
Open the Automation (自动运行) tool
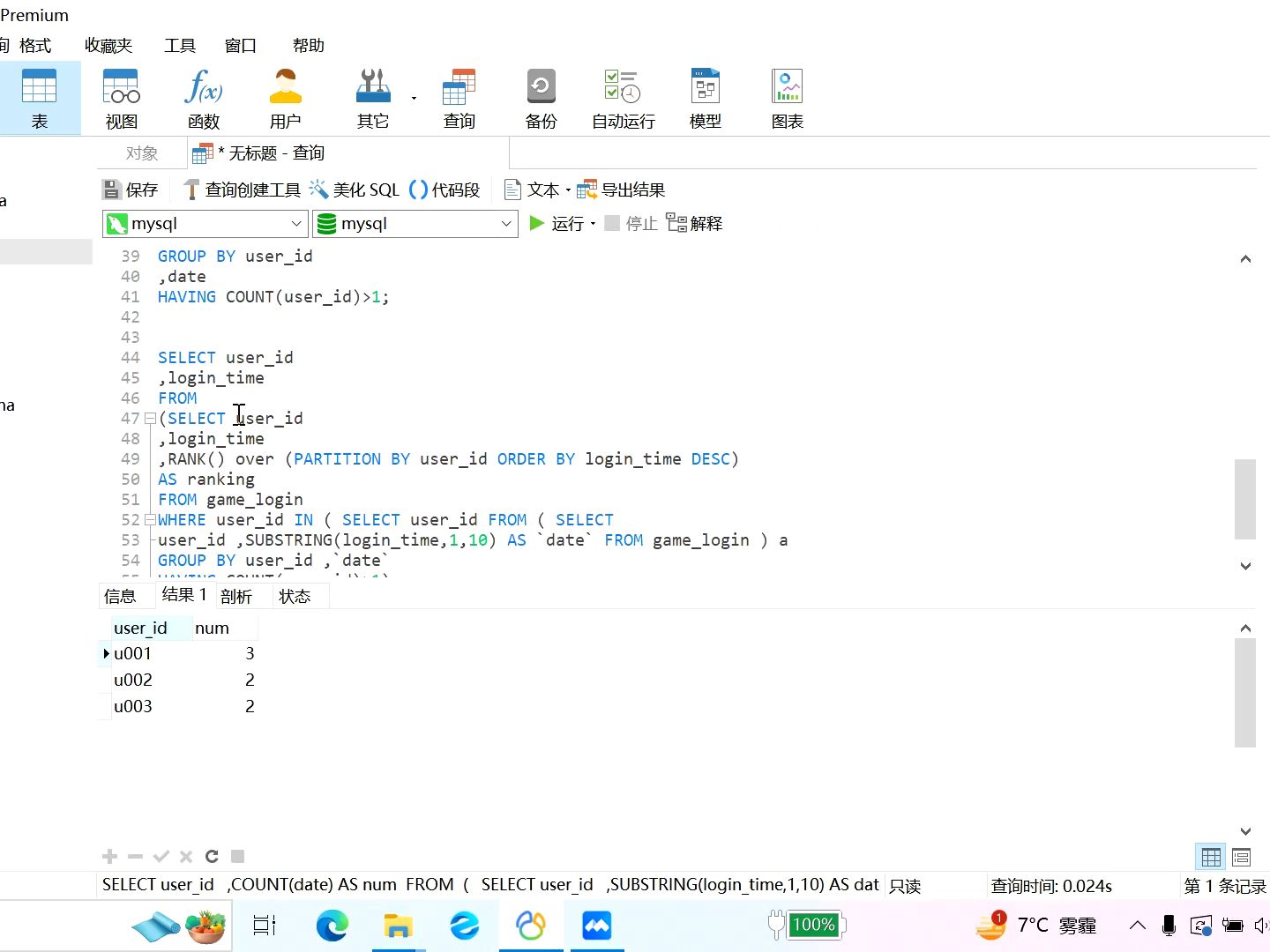[622, 97]
